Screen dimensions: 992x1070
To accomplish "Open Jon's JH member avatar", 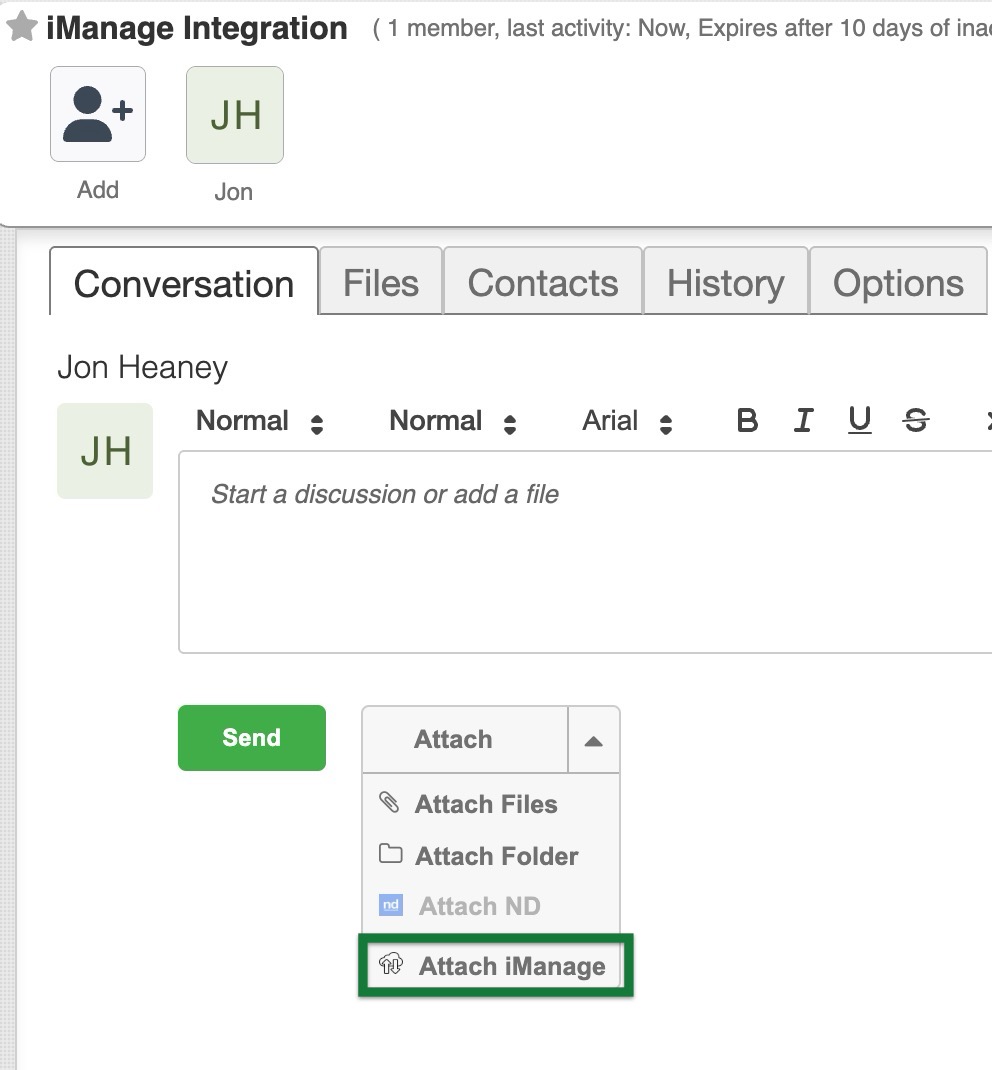I will pos(235,115).
